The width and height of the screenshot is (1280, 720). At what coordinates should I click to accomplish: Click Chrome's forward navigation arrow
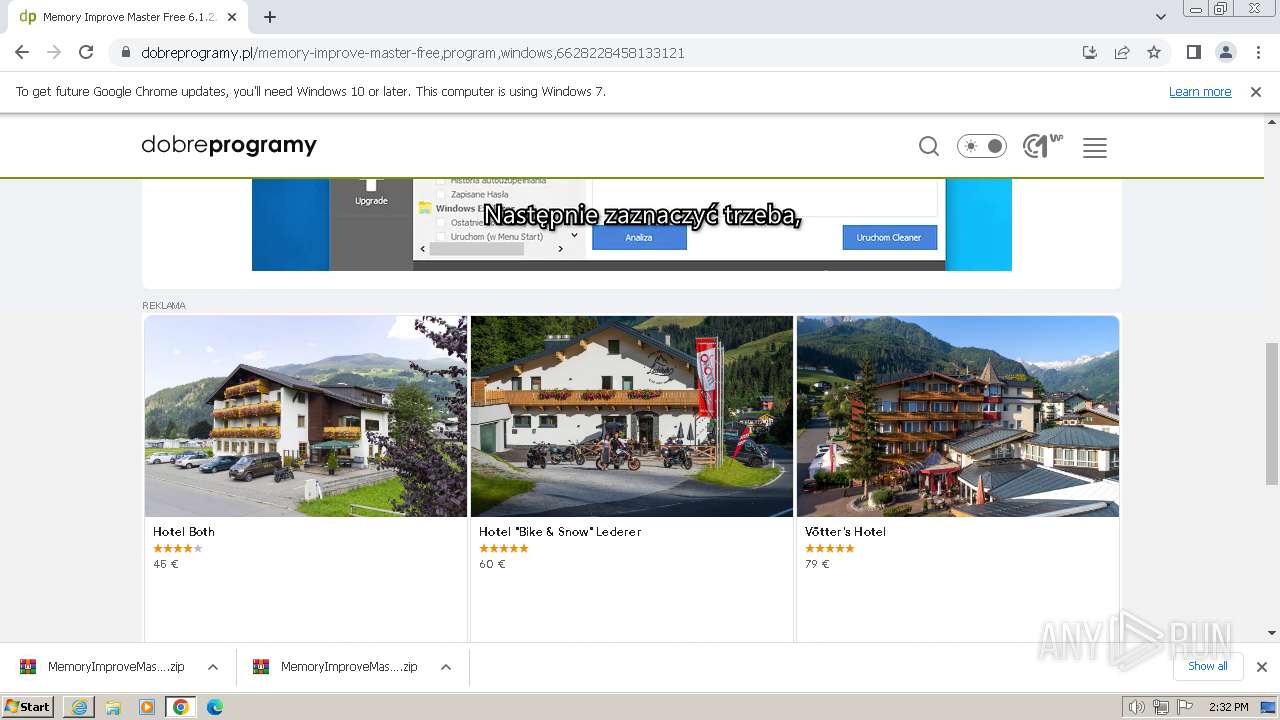click(x=54, y=52)
